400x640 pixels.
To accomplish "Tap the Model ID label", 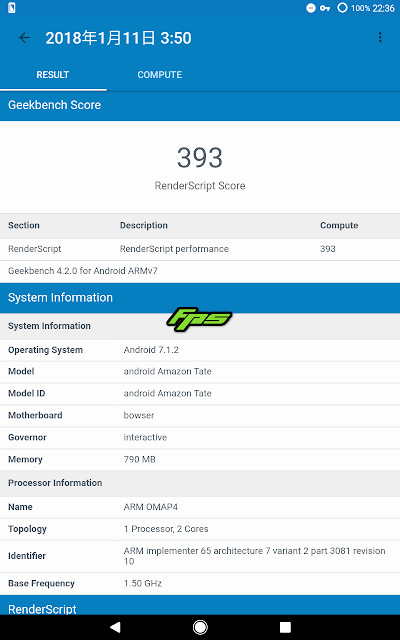I will coord(27,393).
